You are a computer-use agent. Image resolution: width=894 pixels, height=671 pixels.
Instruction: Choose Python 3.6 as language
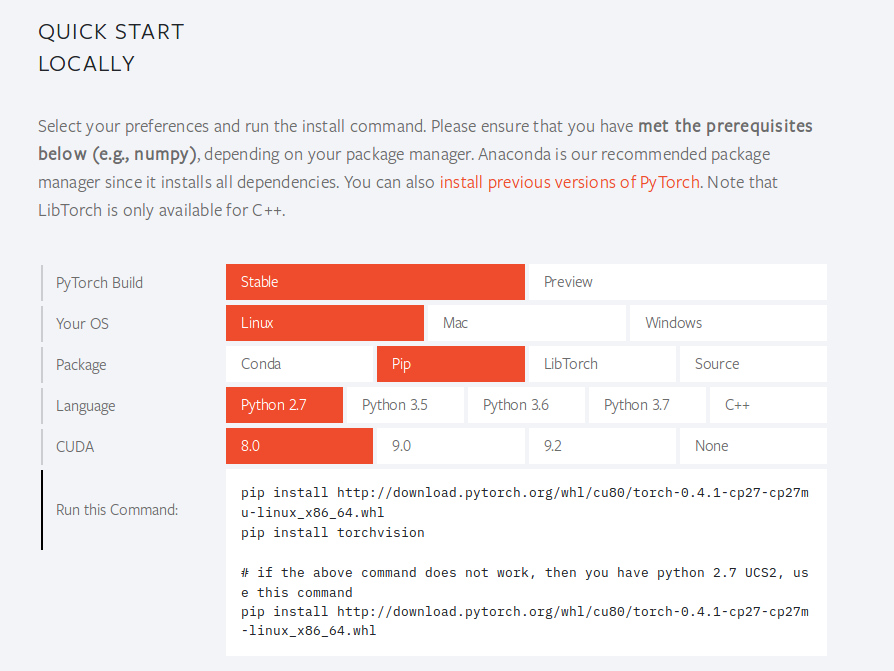526,405
